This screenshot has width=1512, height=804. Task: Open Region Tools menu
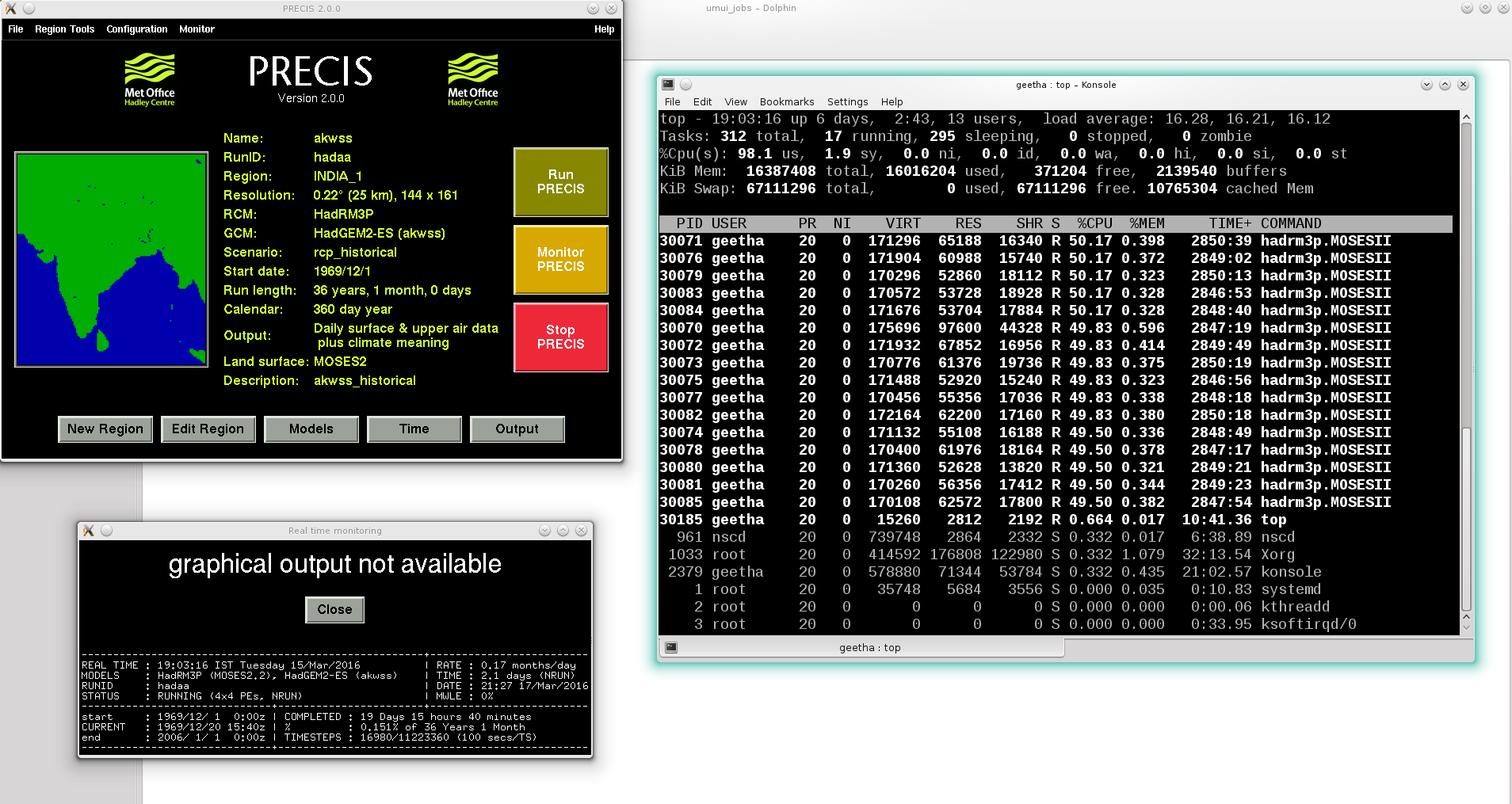pyautogui.click(x=64, y=29)
